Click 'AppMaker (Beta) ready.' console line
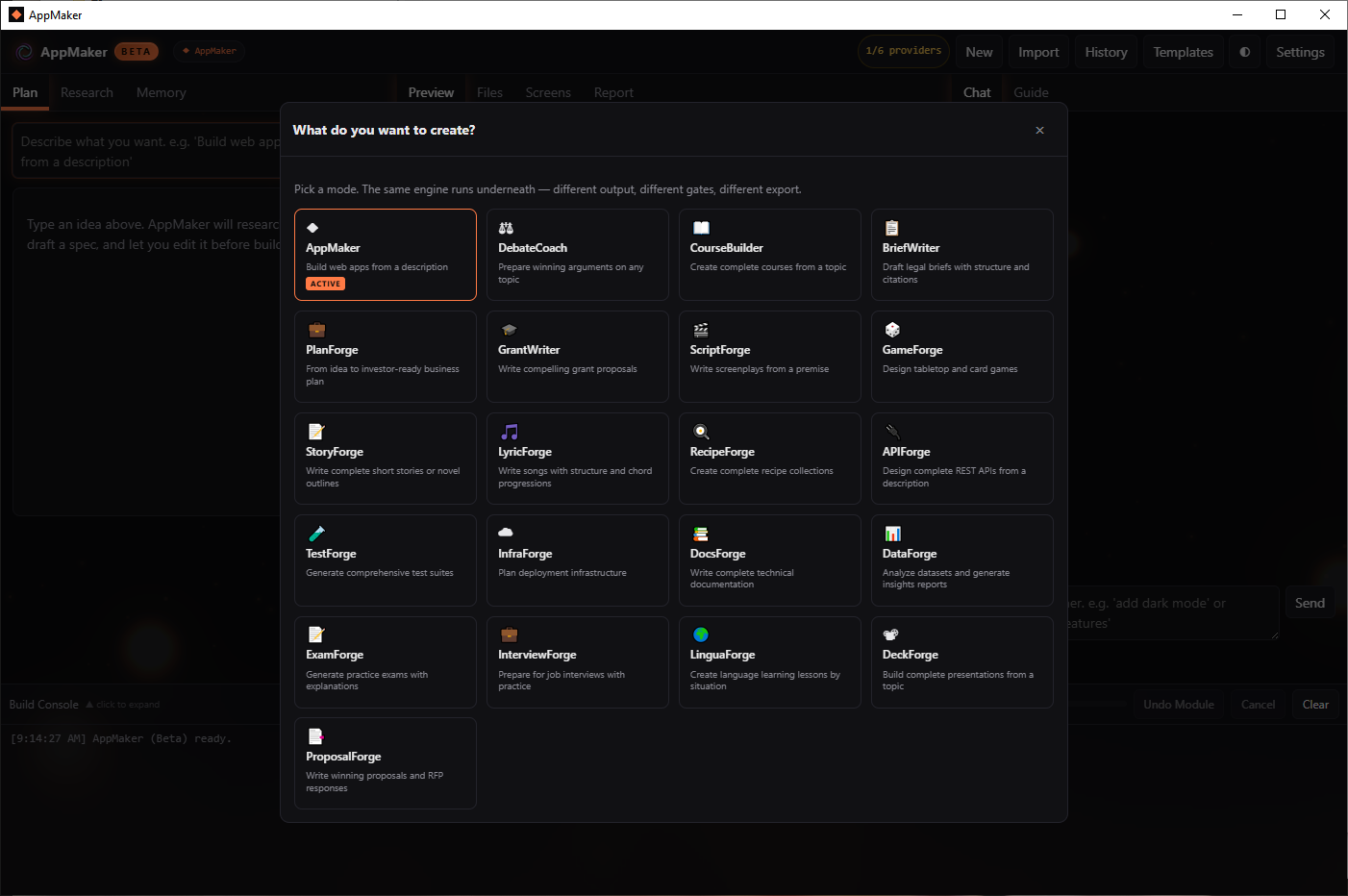 point(121,738)
